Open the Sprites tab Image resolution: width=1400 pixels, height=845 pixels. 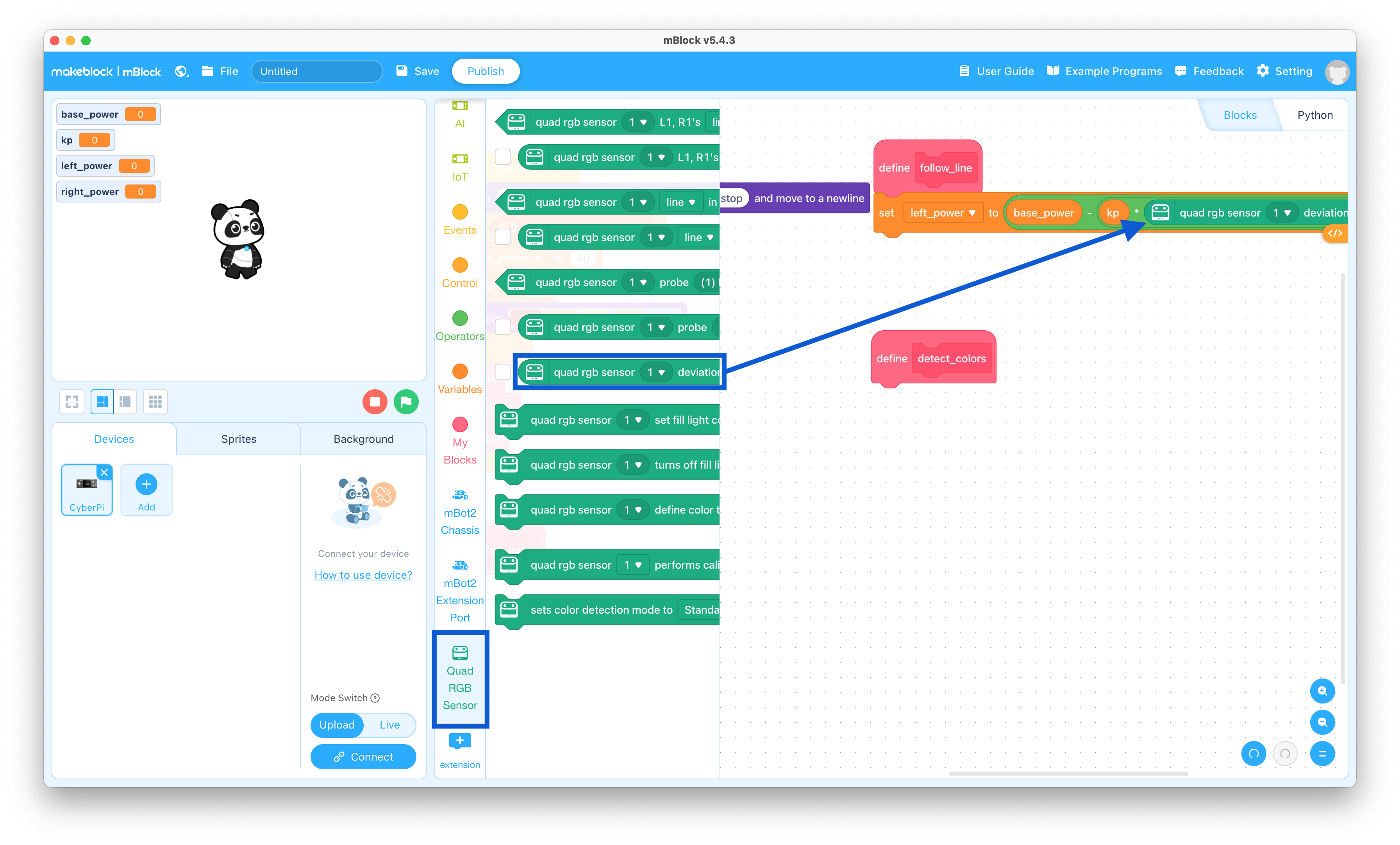coord(239,439)
